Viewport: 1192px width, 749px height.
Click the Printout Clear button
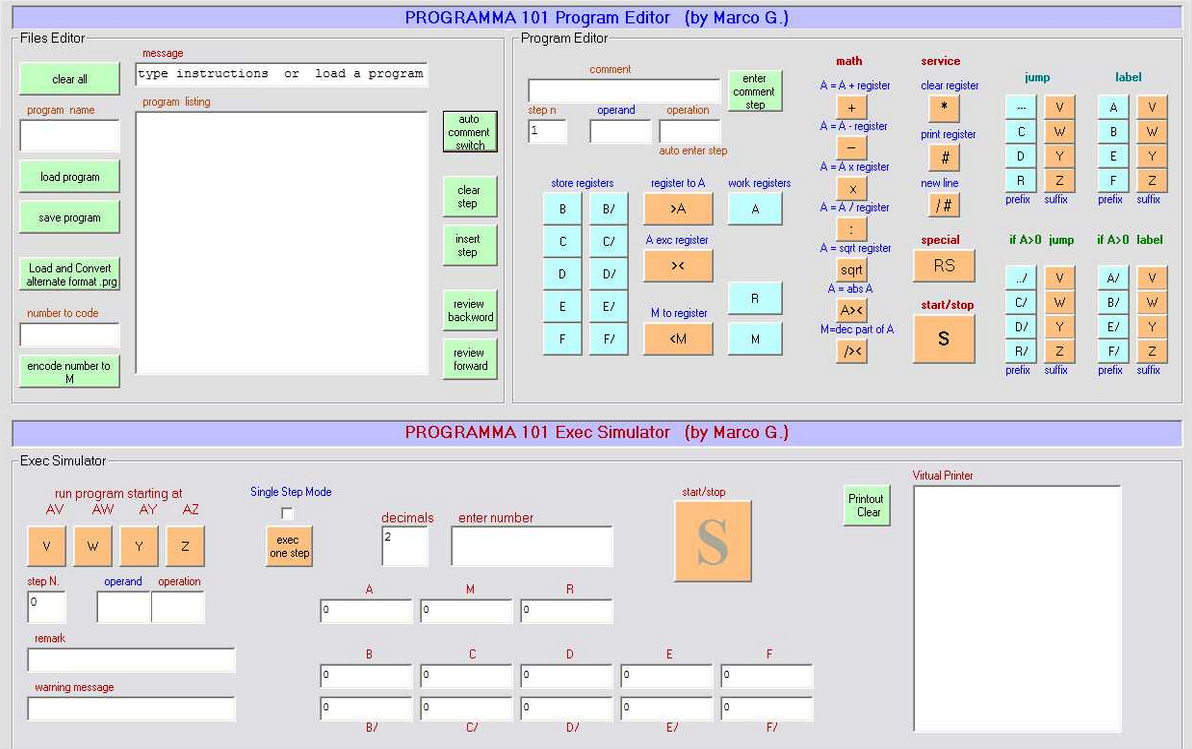(x=866, y=506)
